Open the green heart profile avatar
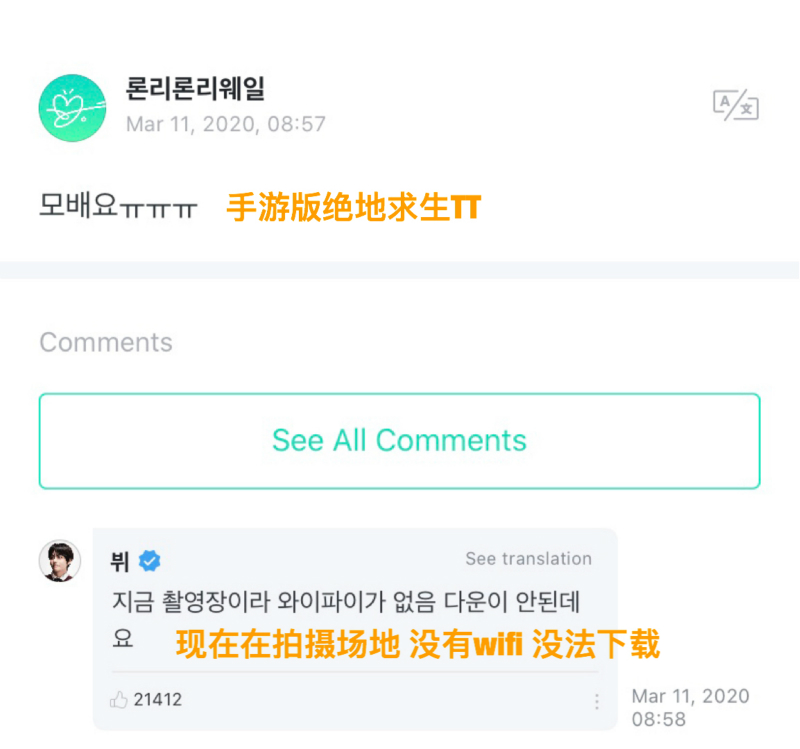Viewport: 800px width, 749px height. [x=72, y=108]
